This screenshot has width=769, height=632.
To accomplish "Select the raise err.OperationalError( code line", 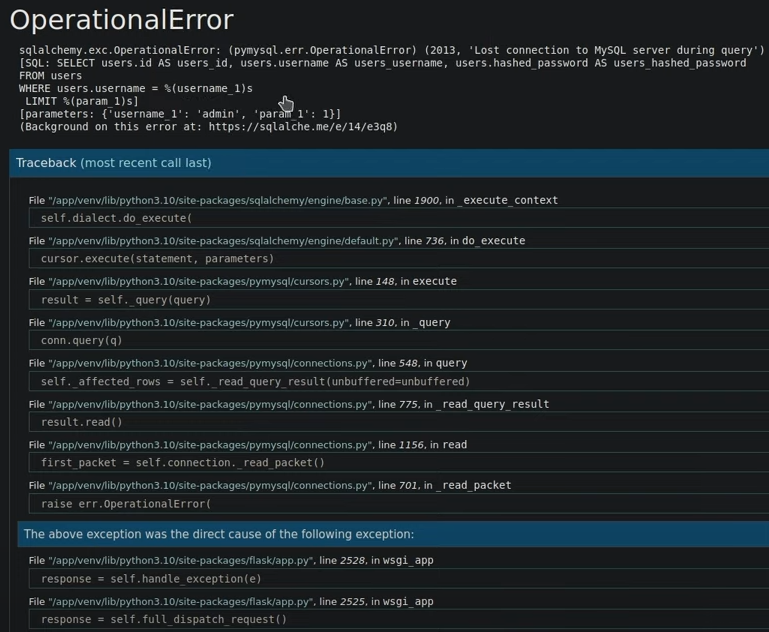I will tap(126, 504).
